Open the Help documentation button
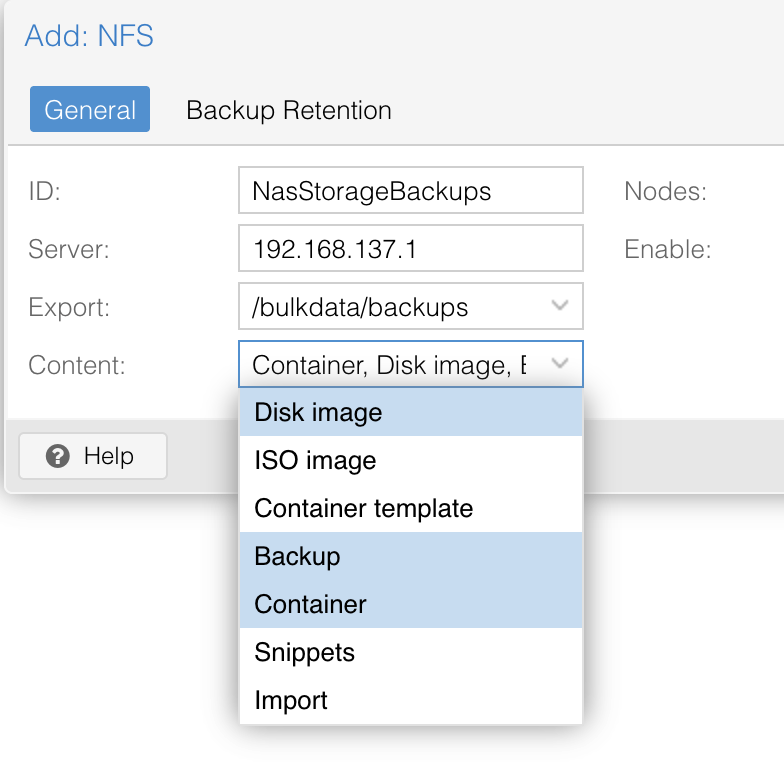The height and width of the screenshot is (762, 784). point(92,457)
